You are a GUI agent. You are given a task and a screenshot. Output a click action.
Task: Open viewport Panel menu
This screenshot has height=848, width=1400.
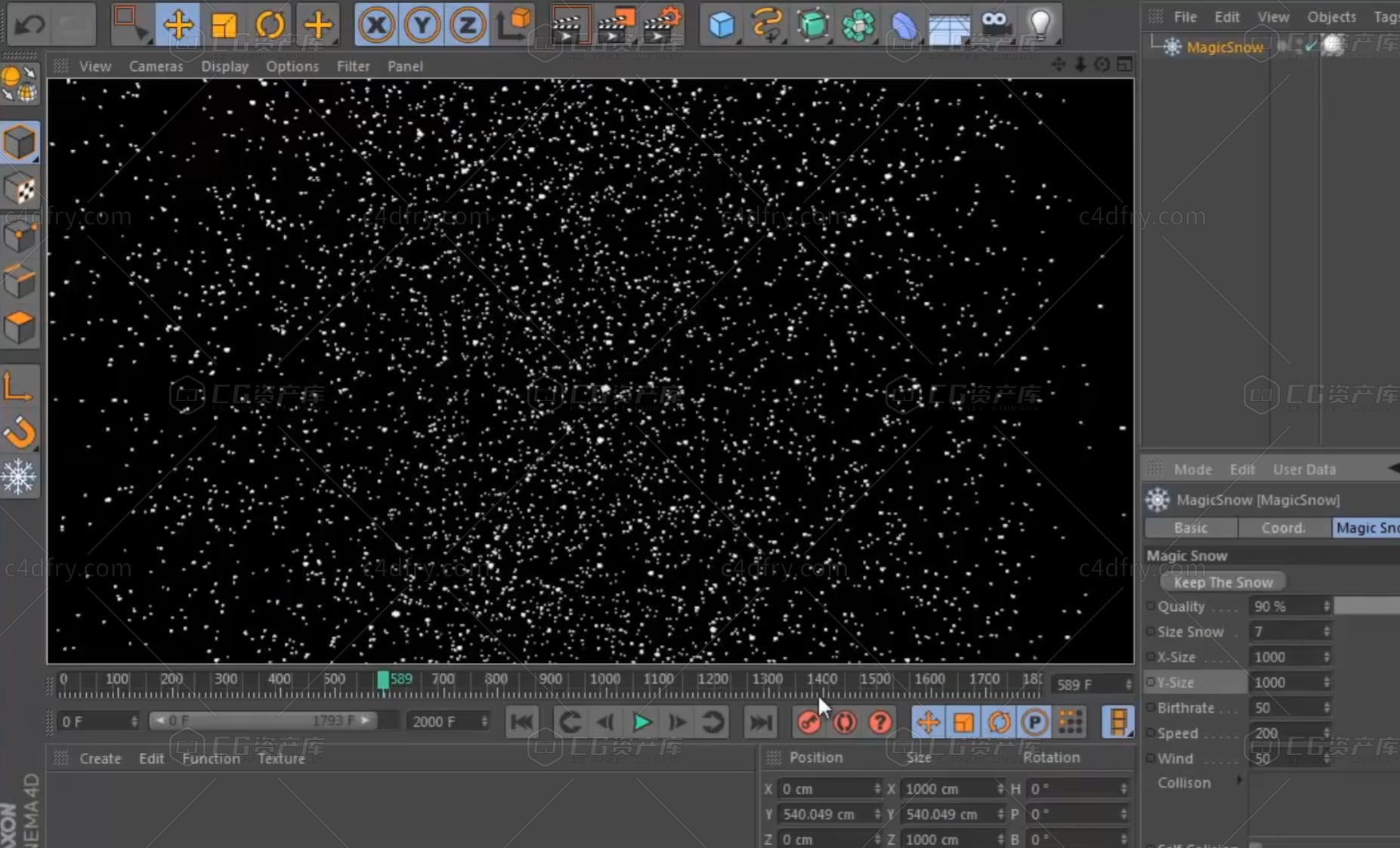point(405,66)
